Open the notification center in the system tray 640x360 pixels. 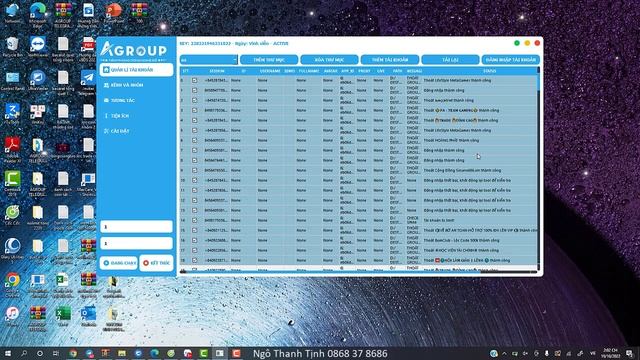point(630,353)
